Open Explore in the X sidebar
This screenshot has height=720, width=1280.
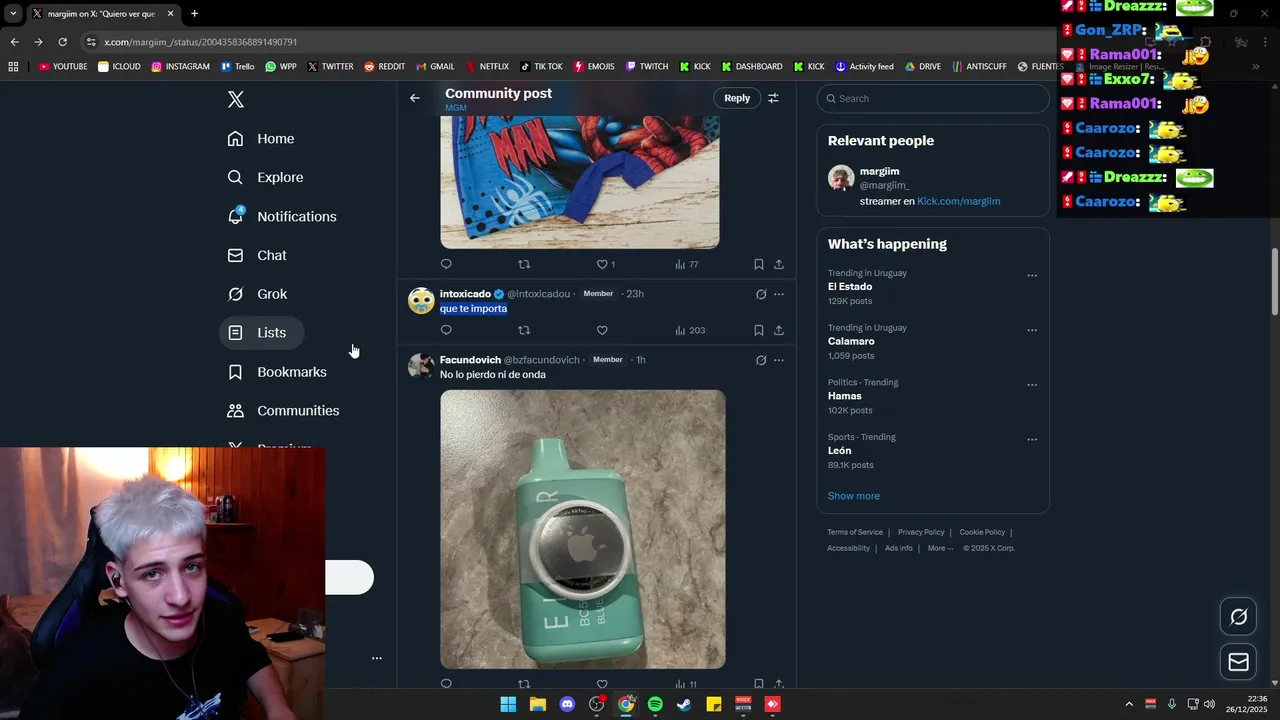[x=265, y=178]
